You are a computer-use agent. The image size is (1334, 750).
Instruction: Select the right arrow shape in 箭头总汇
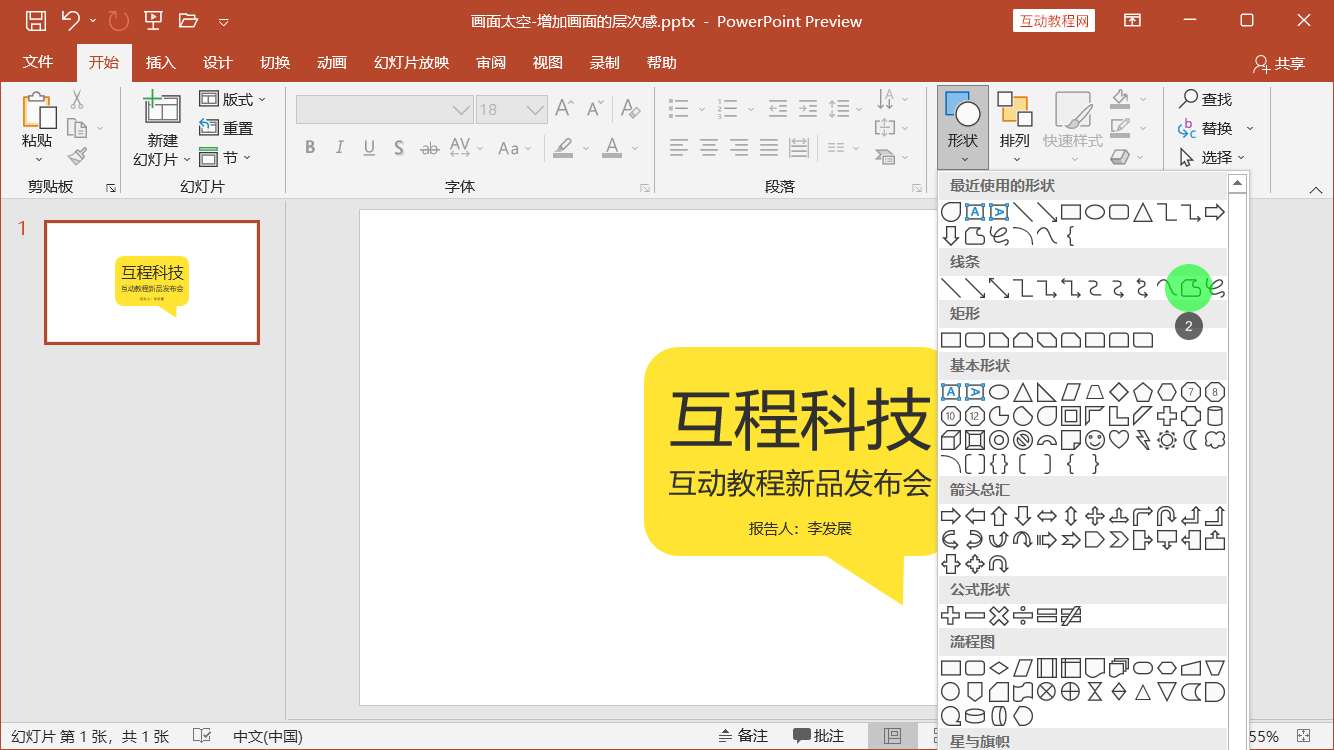[x=948, y=515]
